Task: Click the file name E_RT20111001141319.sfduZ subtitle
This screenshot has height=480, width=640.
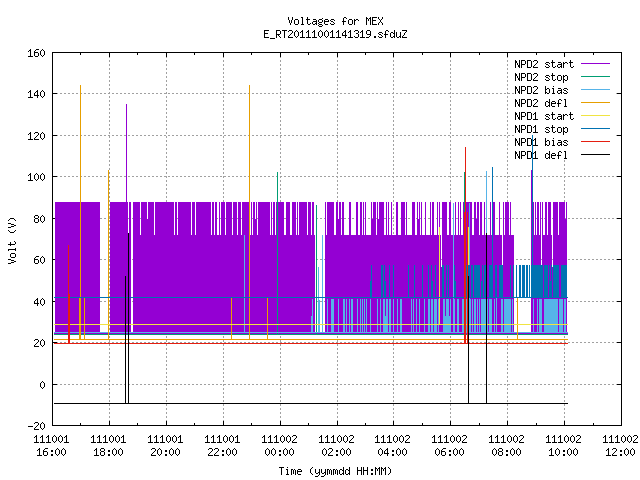Action: [x=335, y=34]
